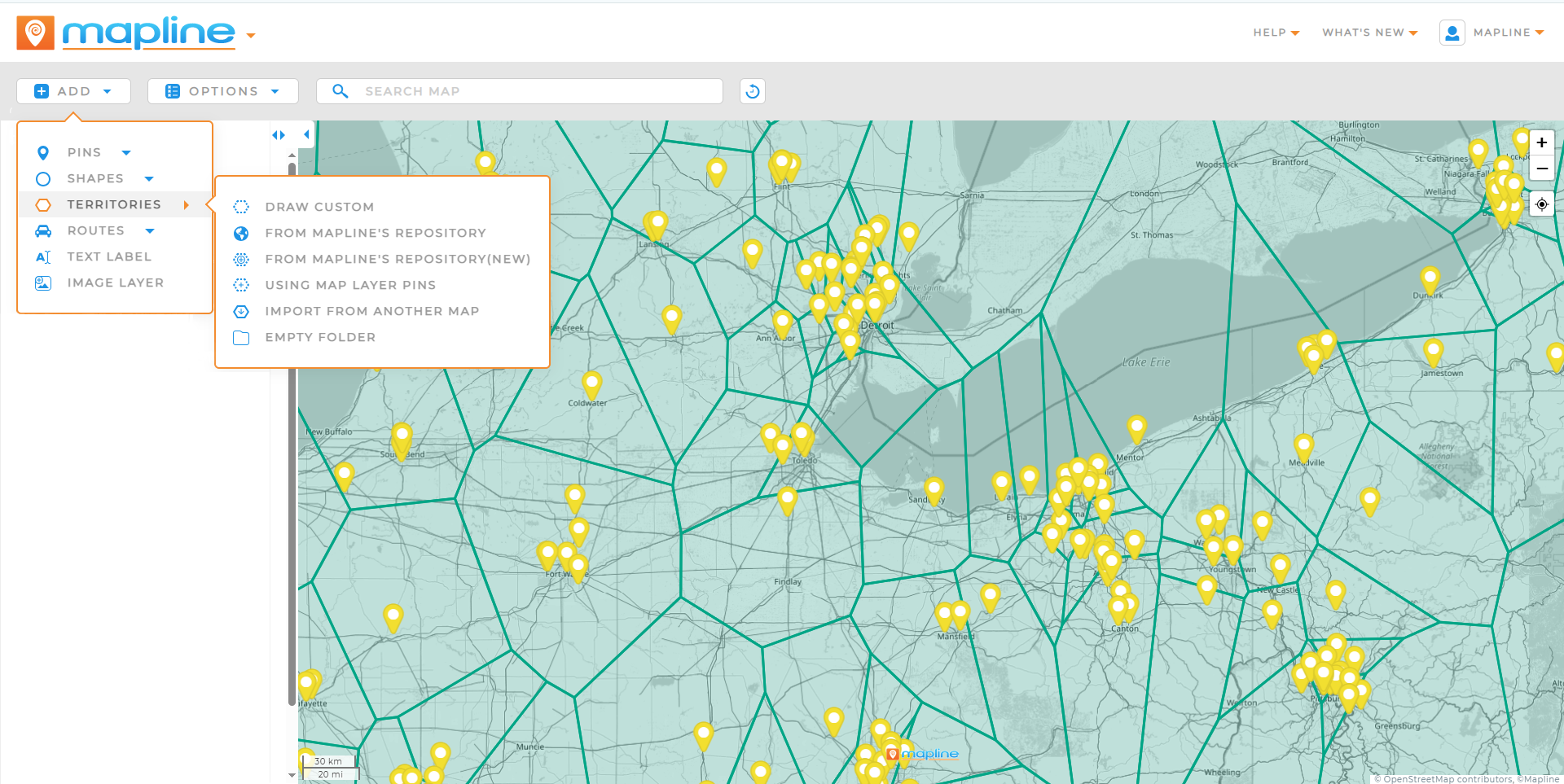
Task: Zoom out with the minus button
Action: coord(1542,169)
